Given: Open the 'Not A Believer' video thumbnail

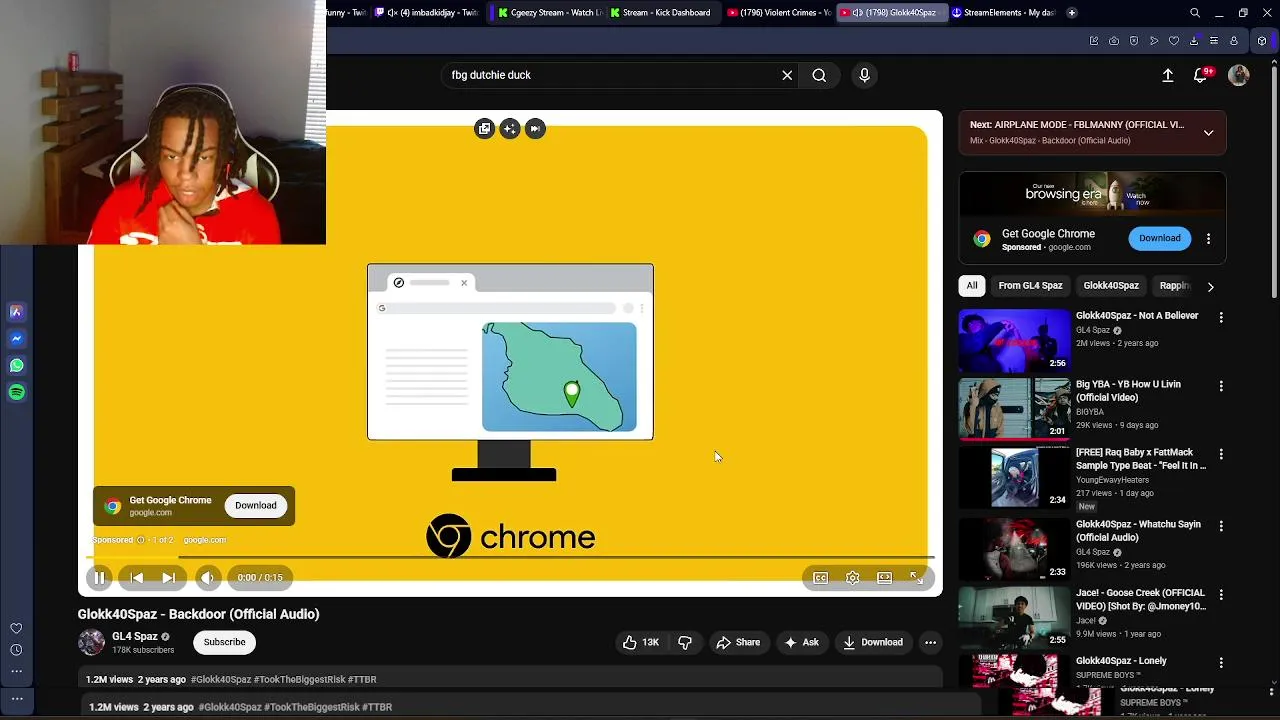Looking at the screenshot, I should click(1014, 340).
